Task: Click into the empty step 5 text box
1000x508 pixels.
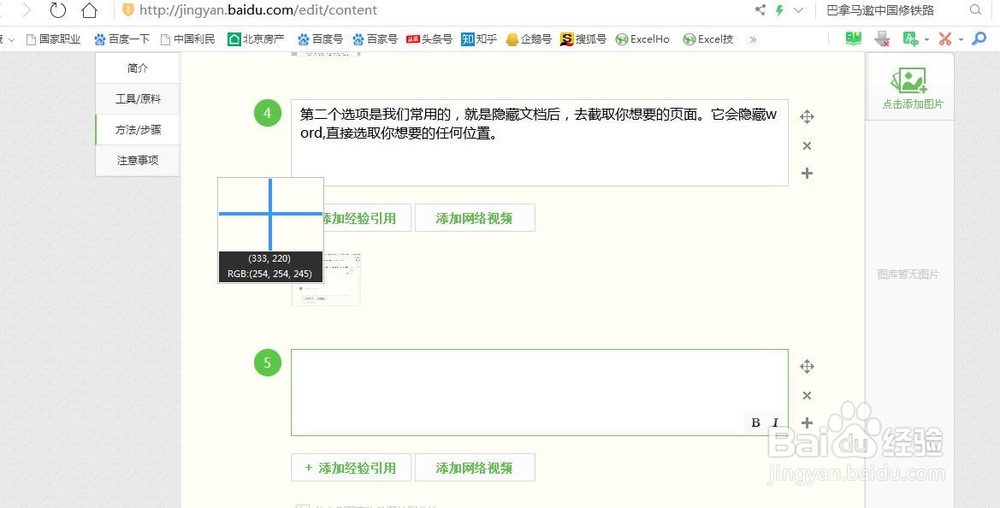Action: tap(540, 393)
